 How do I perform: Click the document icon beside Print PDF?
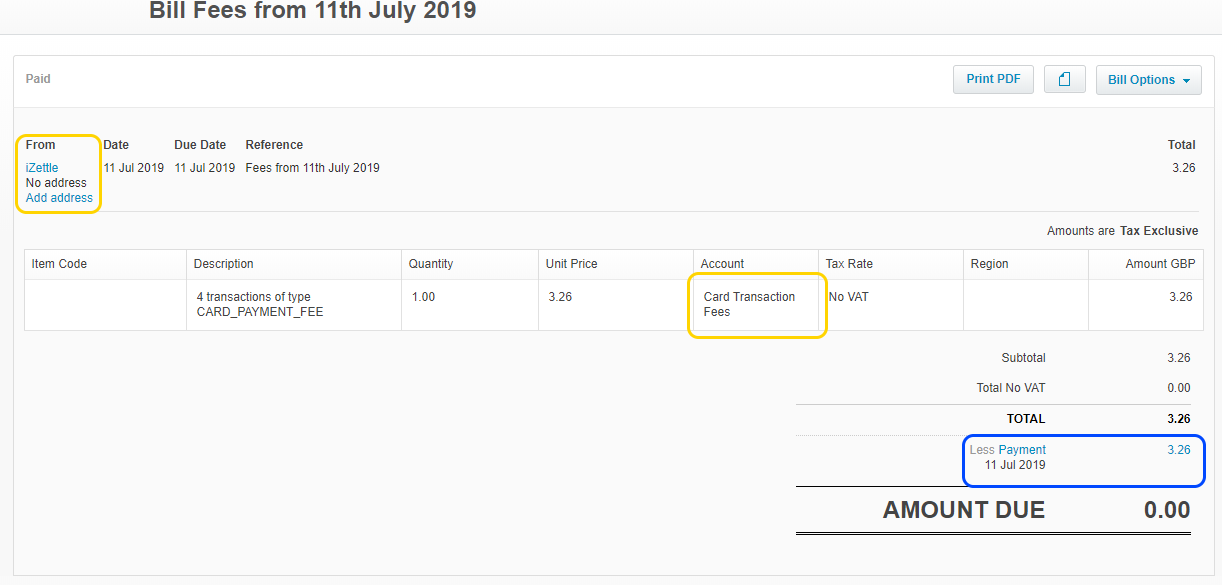(x=1064, y=80)
